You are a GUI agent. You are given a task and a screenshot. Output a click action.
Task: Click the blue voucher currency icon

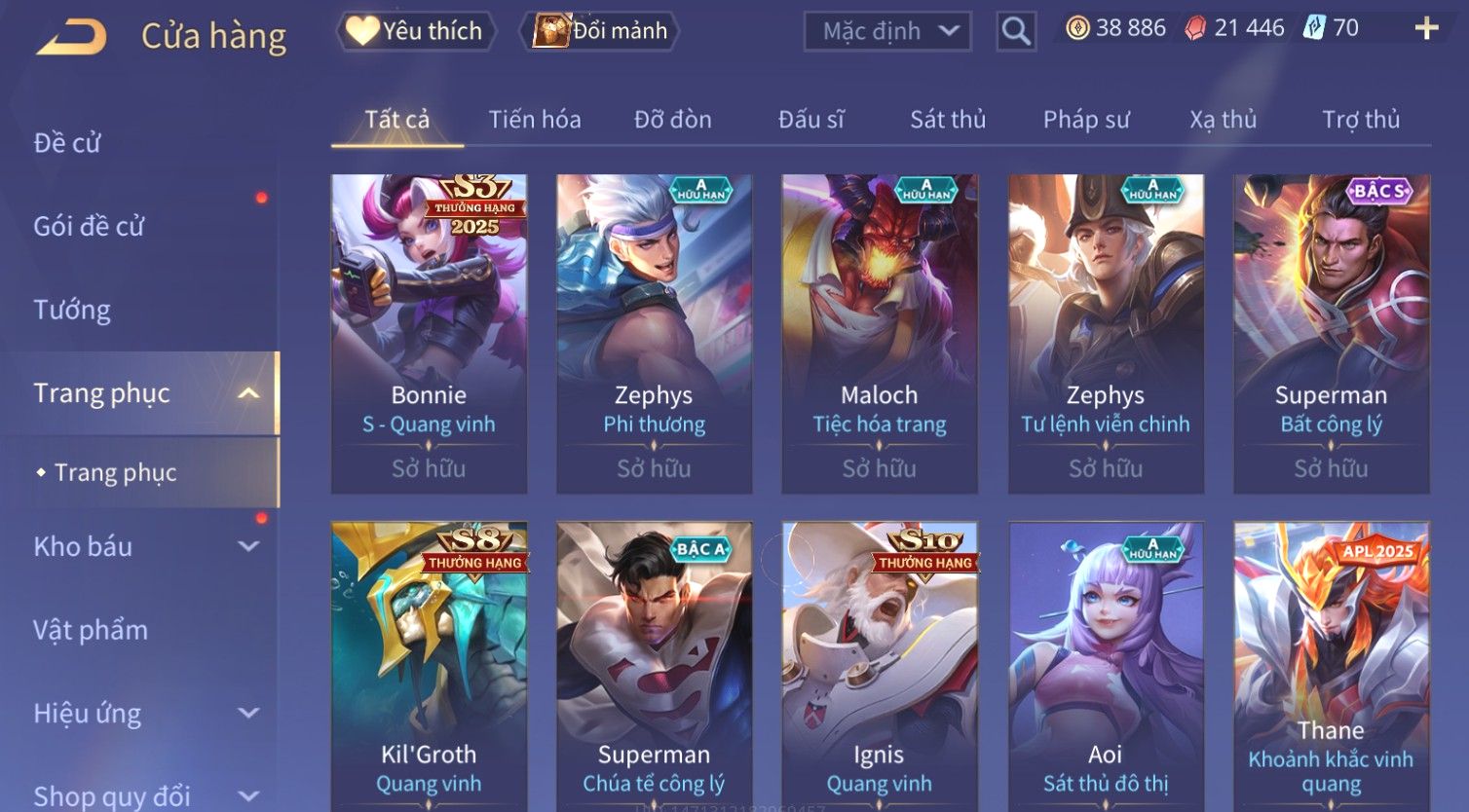tap(1315, 28)
